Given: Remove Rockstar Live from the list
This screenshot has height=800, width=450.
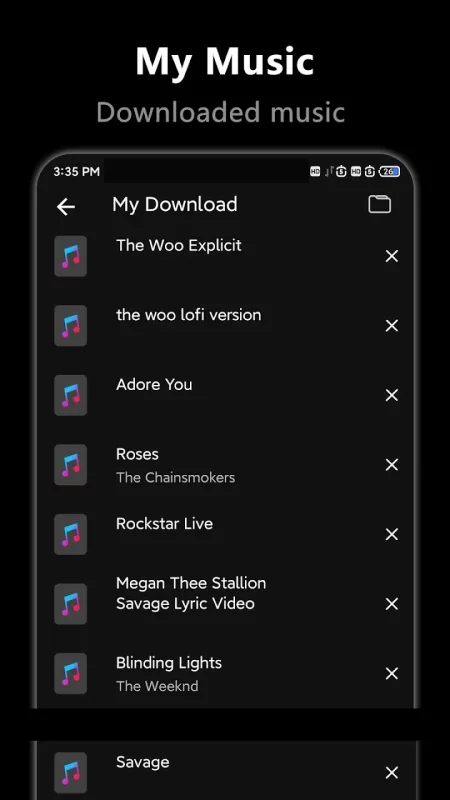Looking at the screenshot, I should (391, 534).
